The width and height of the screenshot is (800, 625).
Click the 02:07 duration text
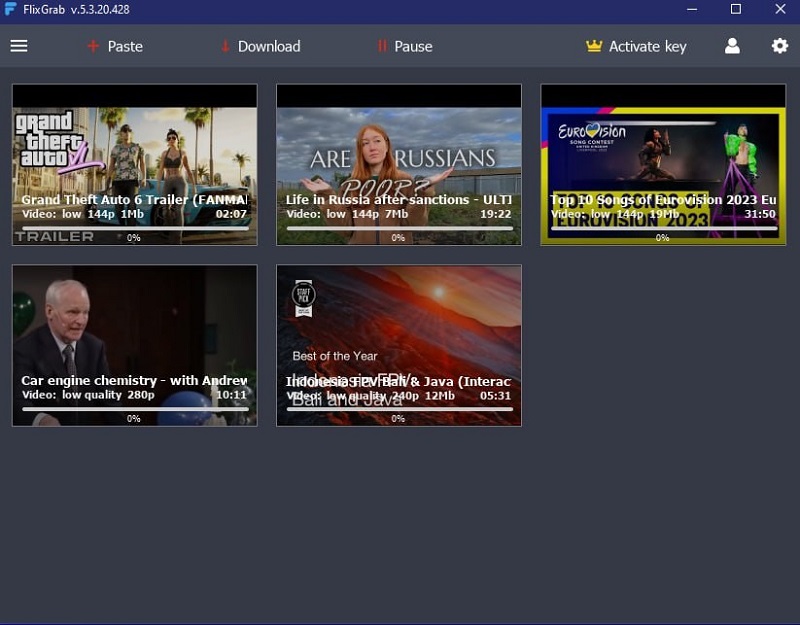coord(231,214)
